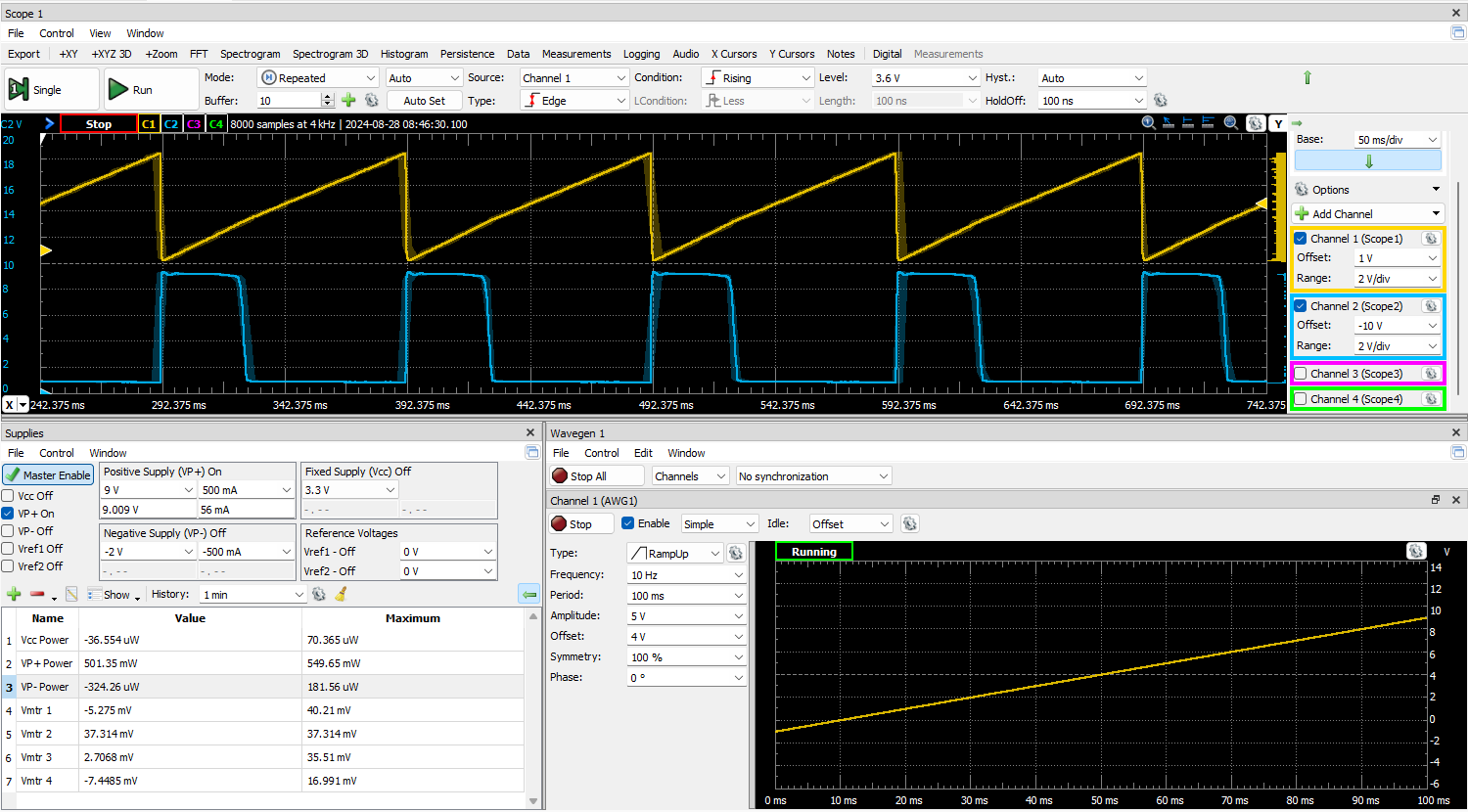Open Wavegen RampUp type settings gear
This screenshot has height=812, width=1468.
736,554
